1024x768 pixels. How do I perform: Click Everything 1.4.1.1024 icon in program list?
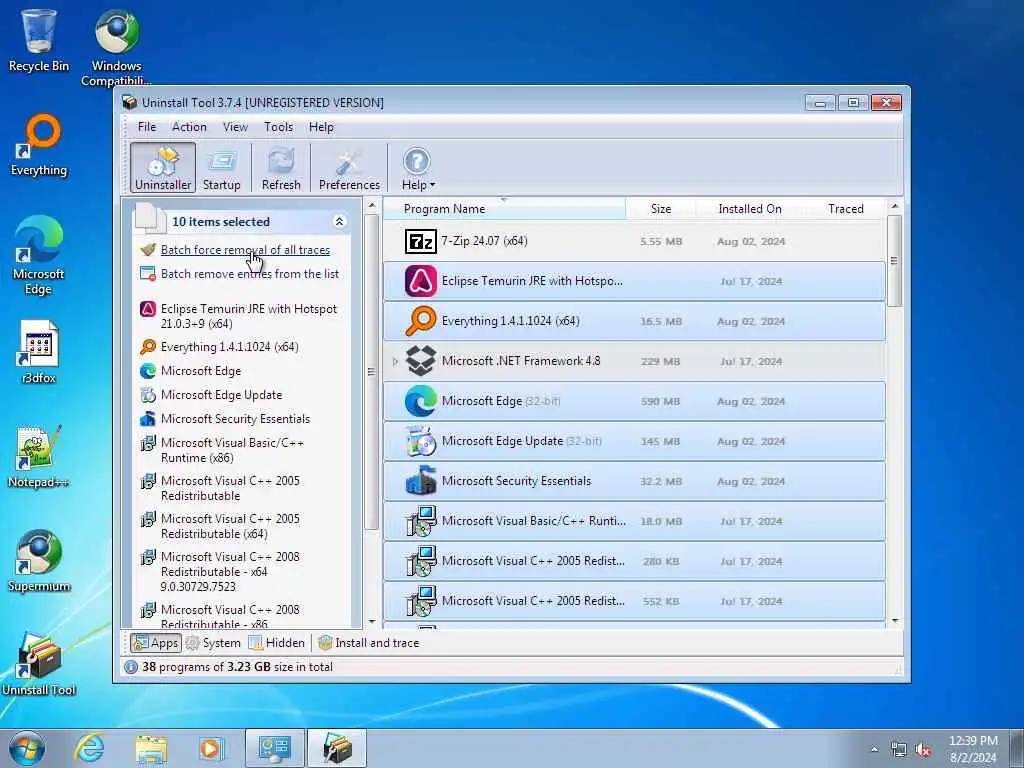421,321
